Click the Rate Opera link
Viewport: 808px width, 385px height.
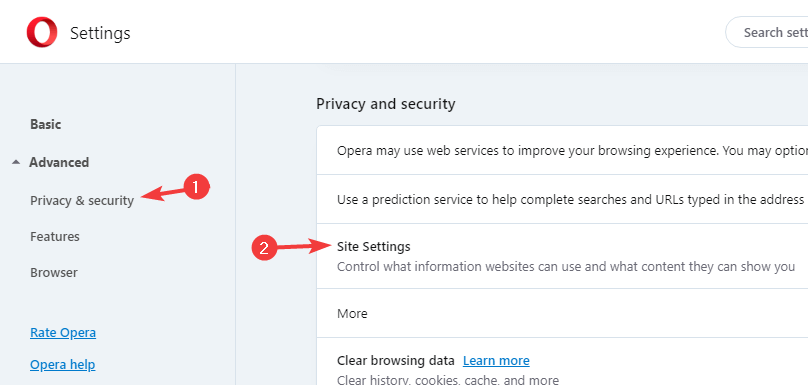(x=63, y=332)
